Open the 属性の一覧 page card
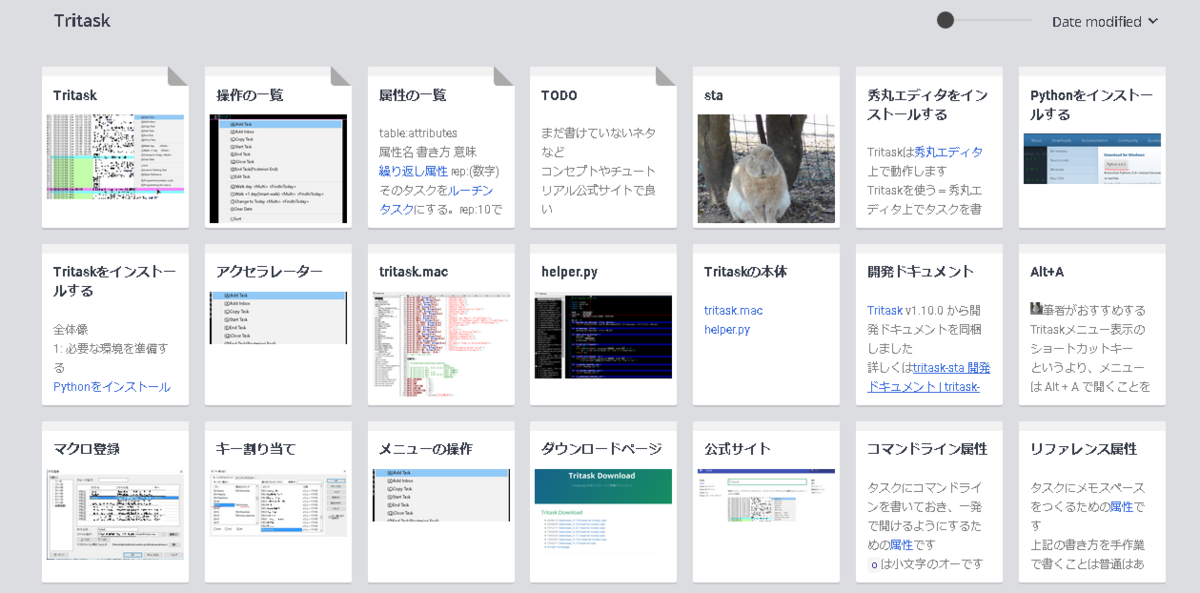This screenshot has width=1200, height=593. pyautogui.click(x=441, y=148)
